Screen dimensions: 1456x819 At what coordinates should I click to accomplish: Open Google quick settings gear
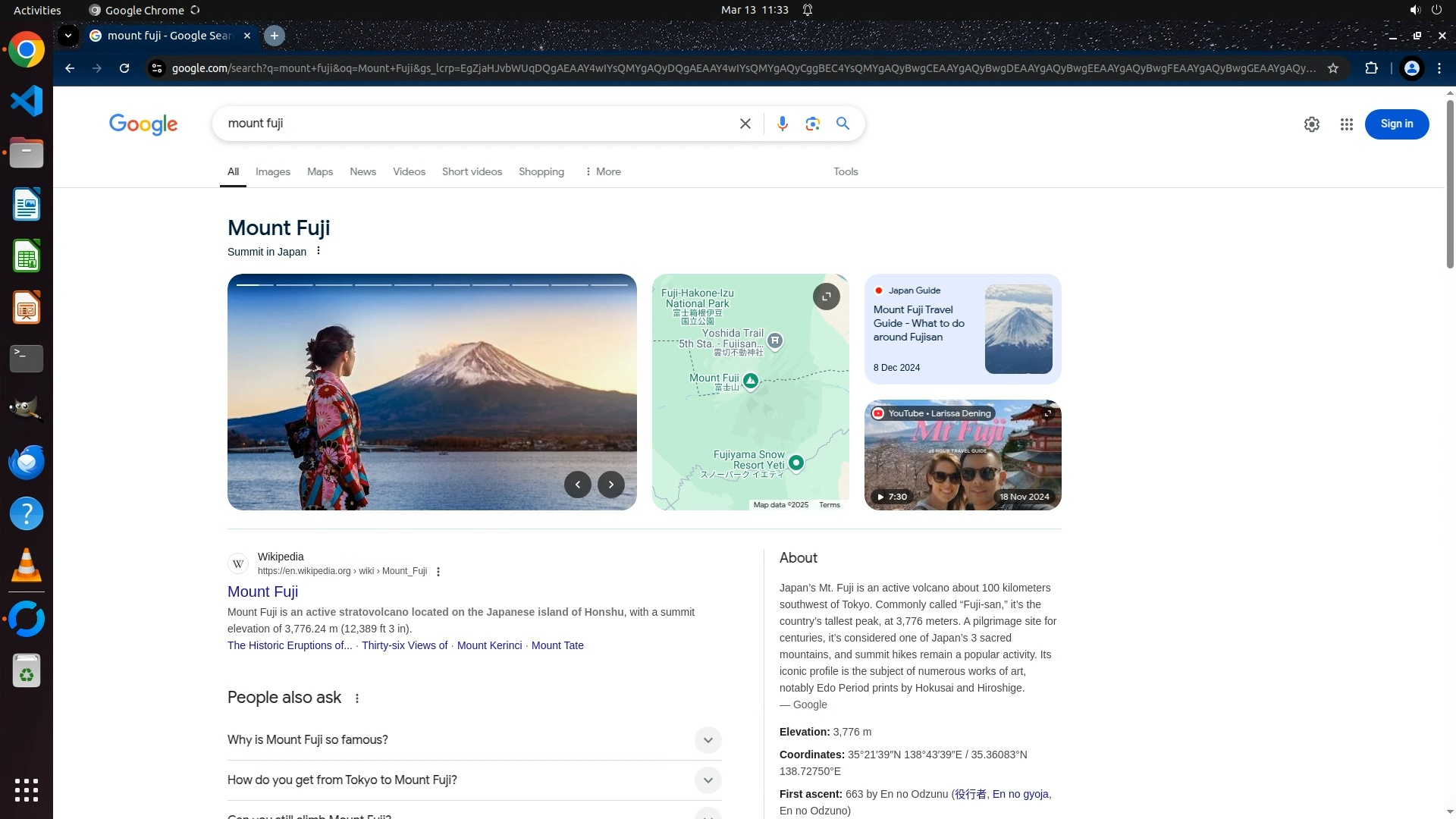[x=1311, y=124]
